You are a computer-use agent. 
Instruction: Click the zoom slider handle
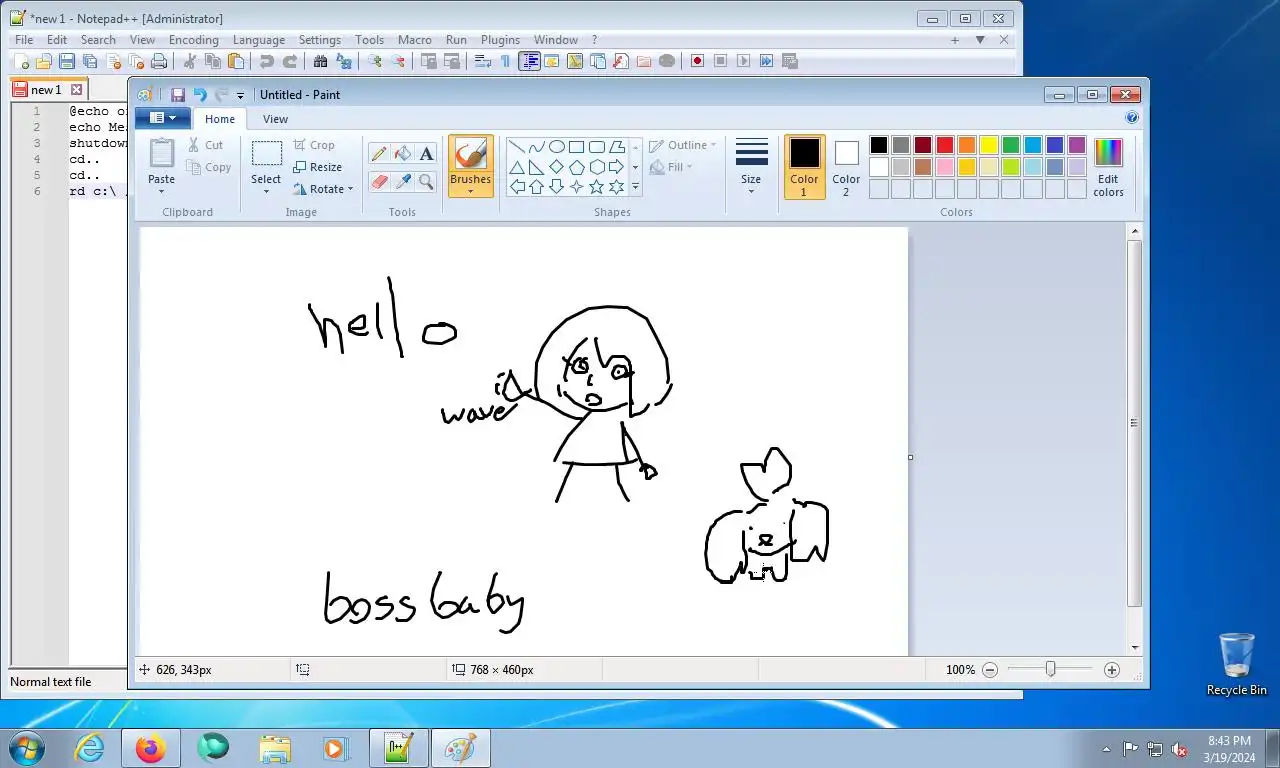point(1050,670)
